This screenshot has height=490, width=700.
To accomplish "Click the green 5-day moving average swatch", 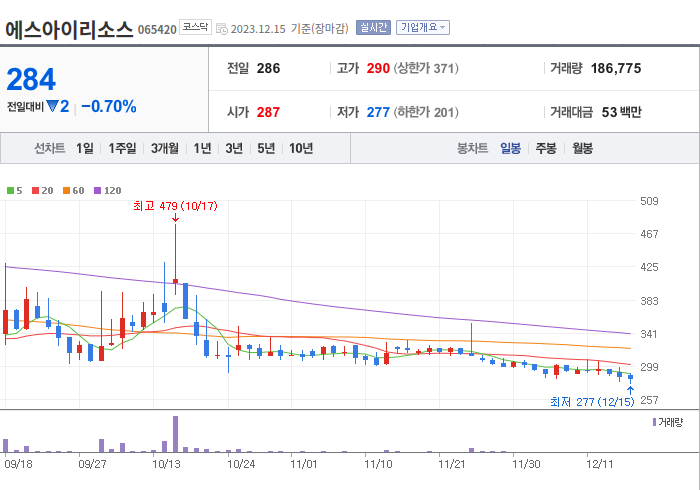I will point(10,191).
